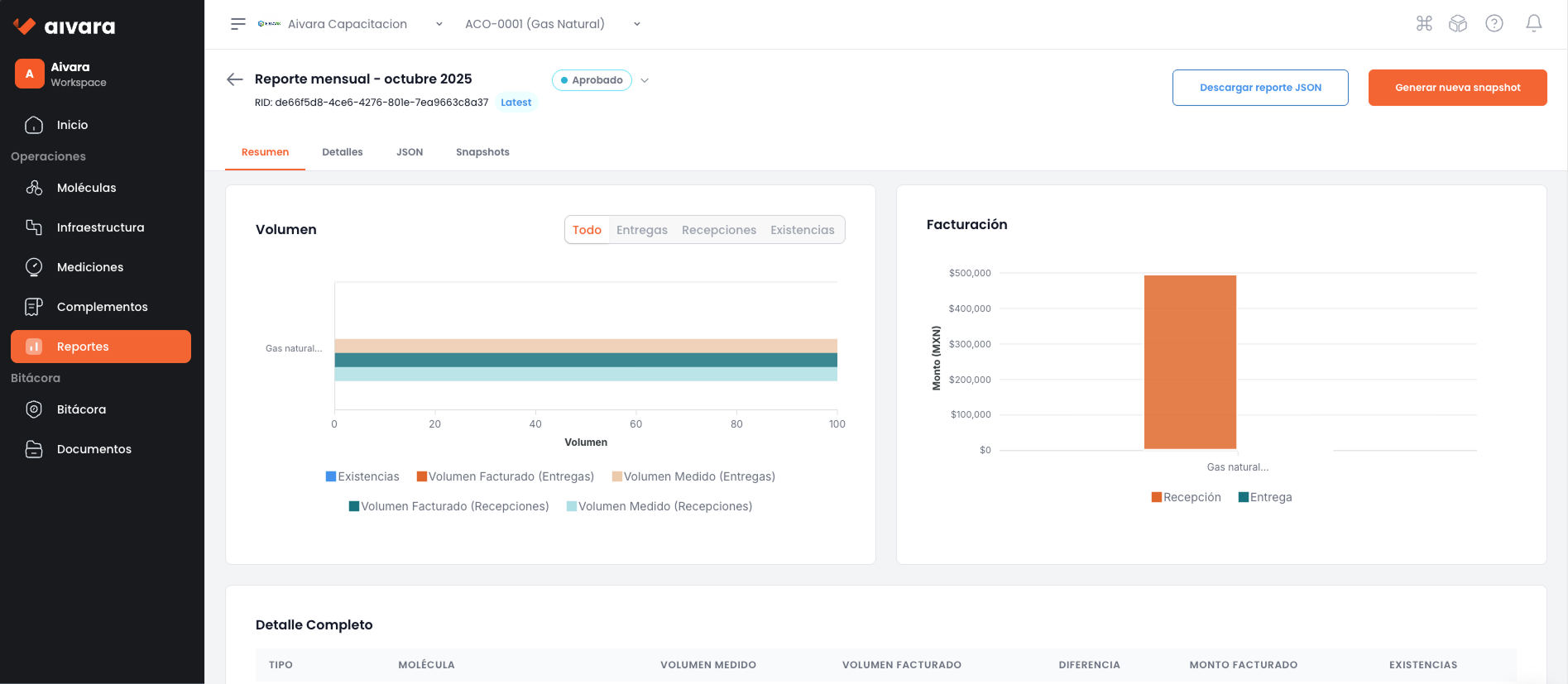The width and height of the screenshot is (1568, 684).
Task: Click the 3D cube icon in header
Action: pos(1458,24)
